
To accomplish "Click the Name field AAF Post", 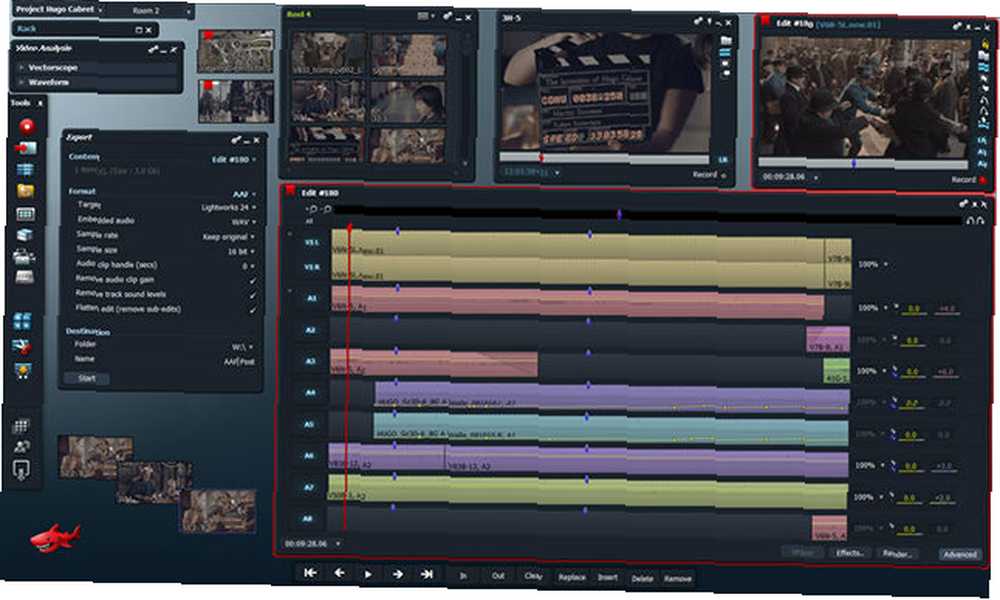I will click(239, 362).
